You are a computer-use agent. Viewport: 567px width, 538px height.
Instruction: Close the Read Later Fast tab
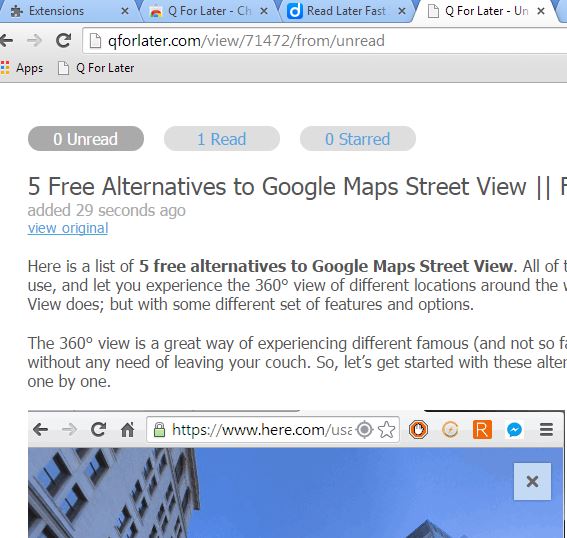coord(401,11)
